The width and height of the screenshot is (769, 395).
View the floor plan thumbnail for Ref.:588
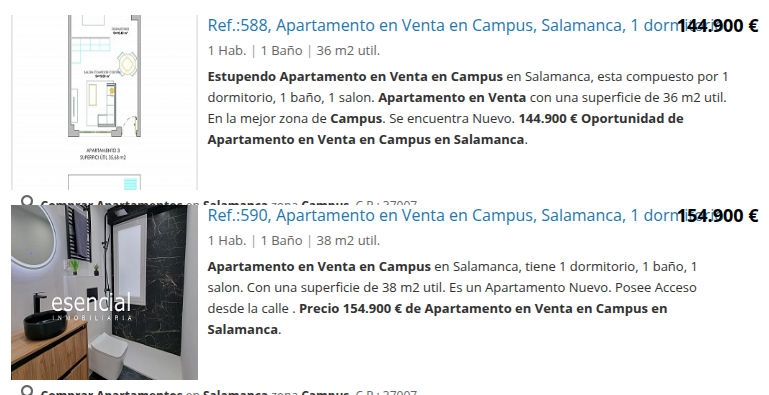click(x=104, y=102)
